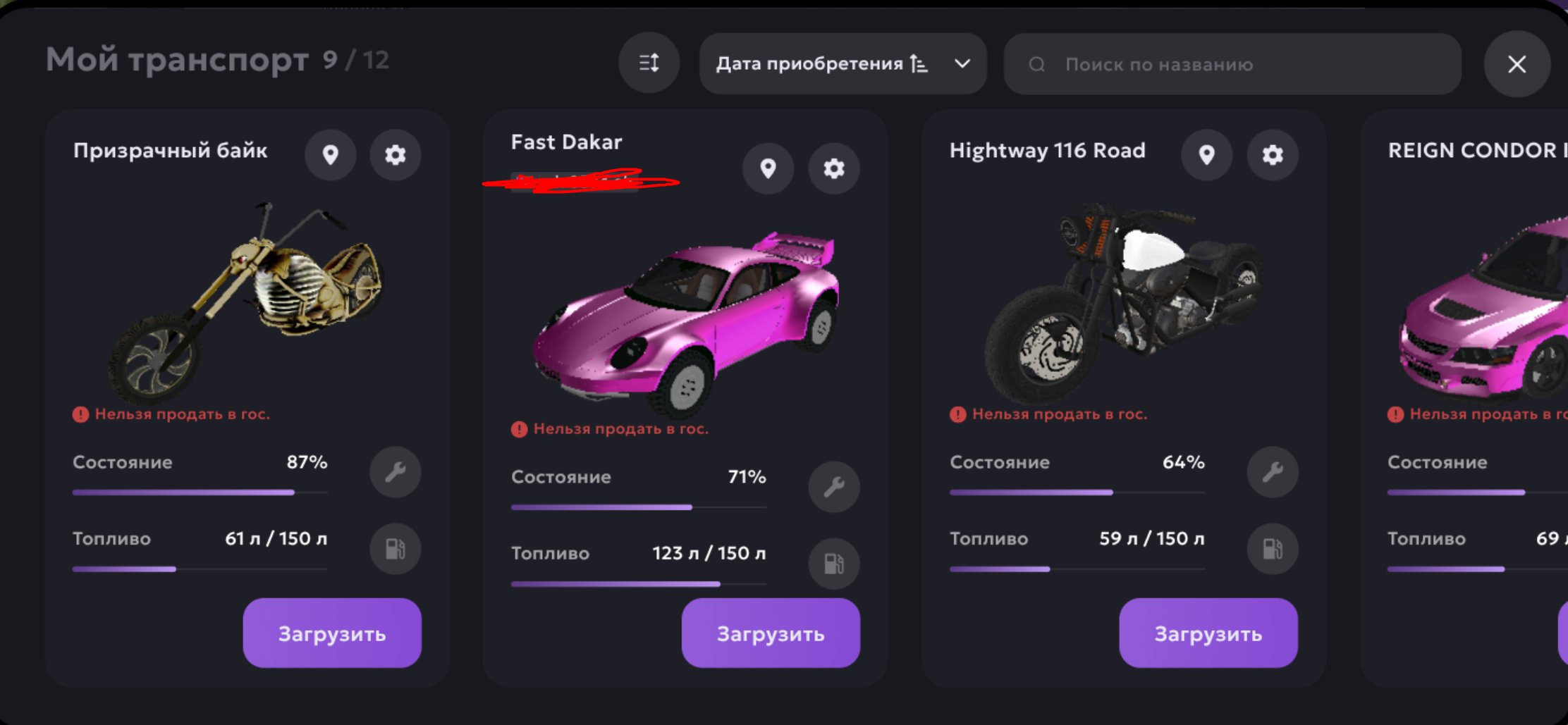Locate Hightway 116 Road via pin icon
This screenshot has height=725, width=1568.
1207,154
